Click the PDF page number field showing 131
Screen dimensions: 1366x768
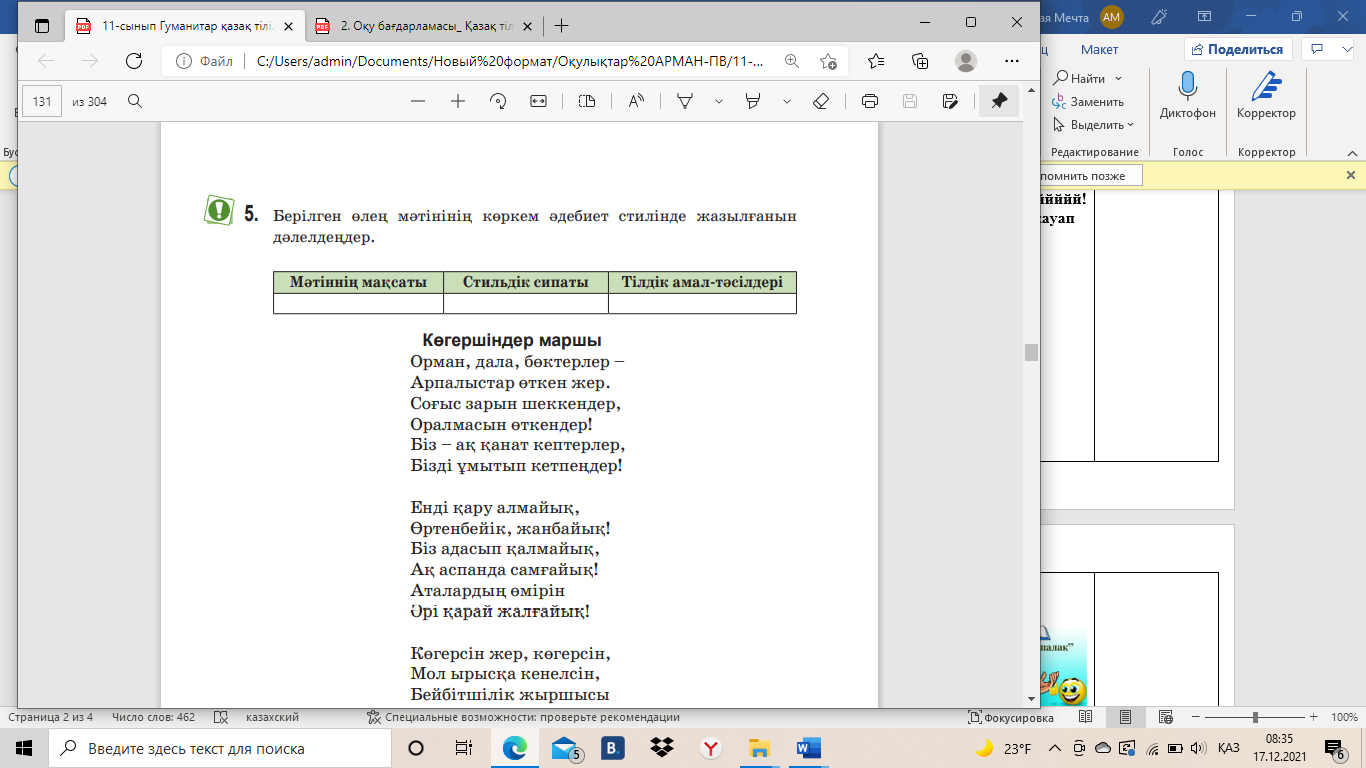(x=42, y=101)
